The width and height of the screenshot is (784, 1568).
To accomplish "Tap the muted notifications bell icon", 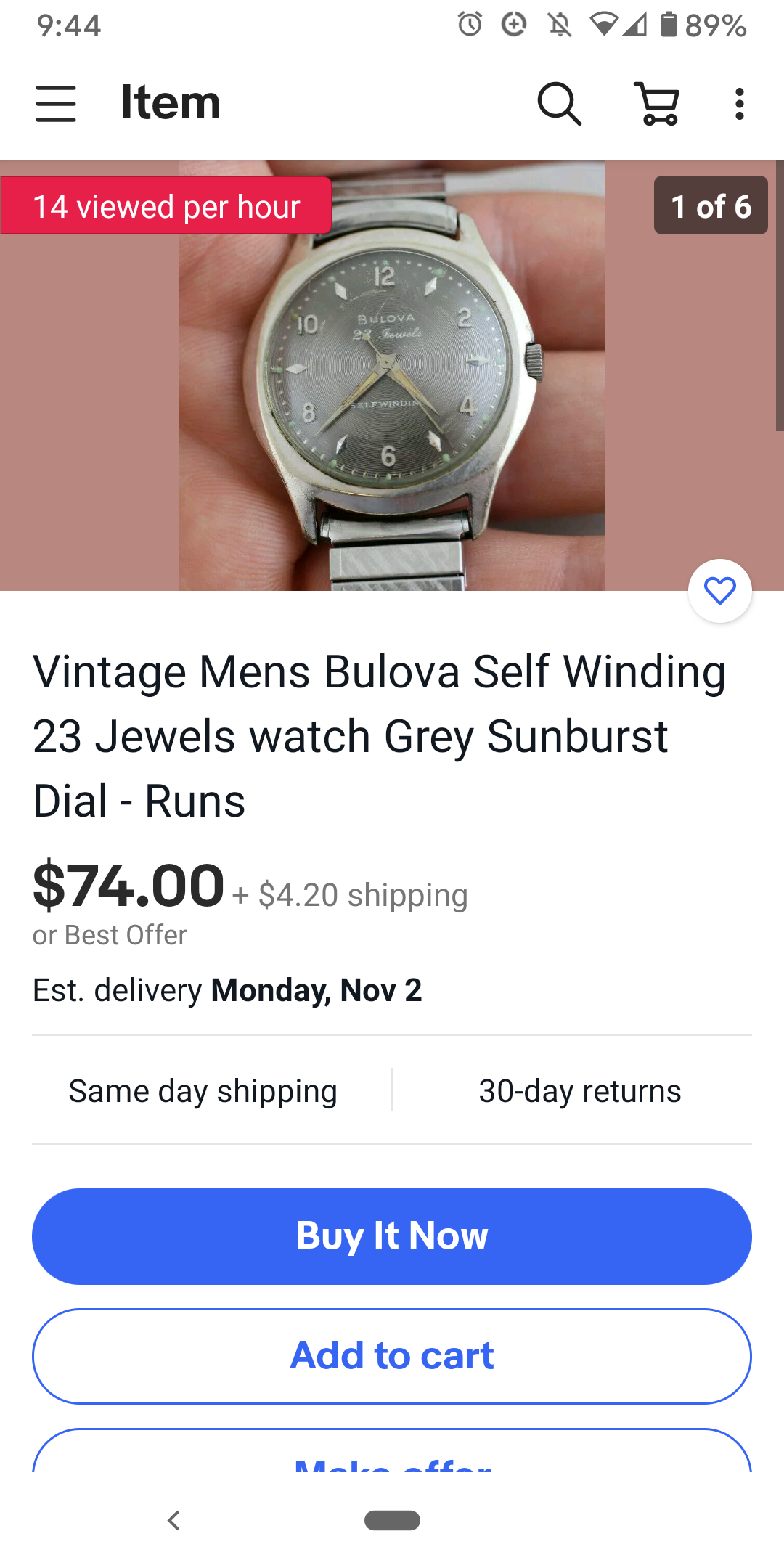I will click(559, 25).
